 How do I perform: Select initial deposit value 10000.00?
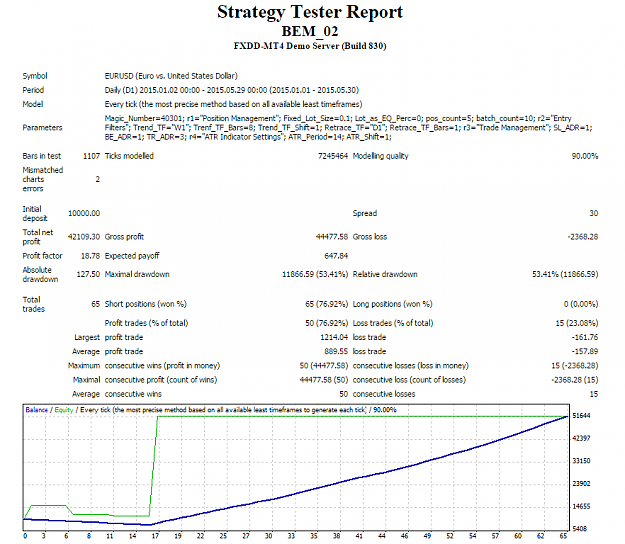point(84,213)
